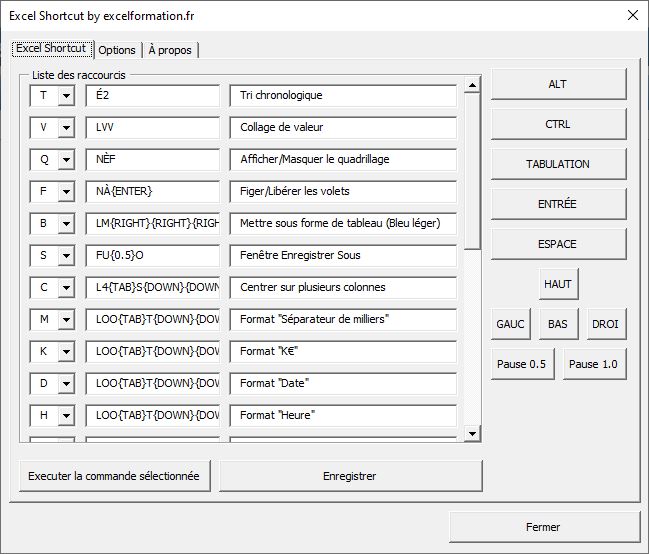Insert the TABULATION key
This screenshot has height=554, width=649.
tap(558, 164)
